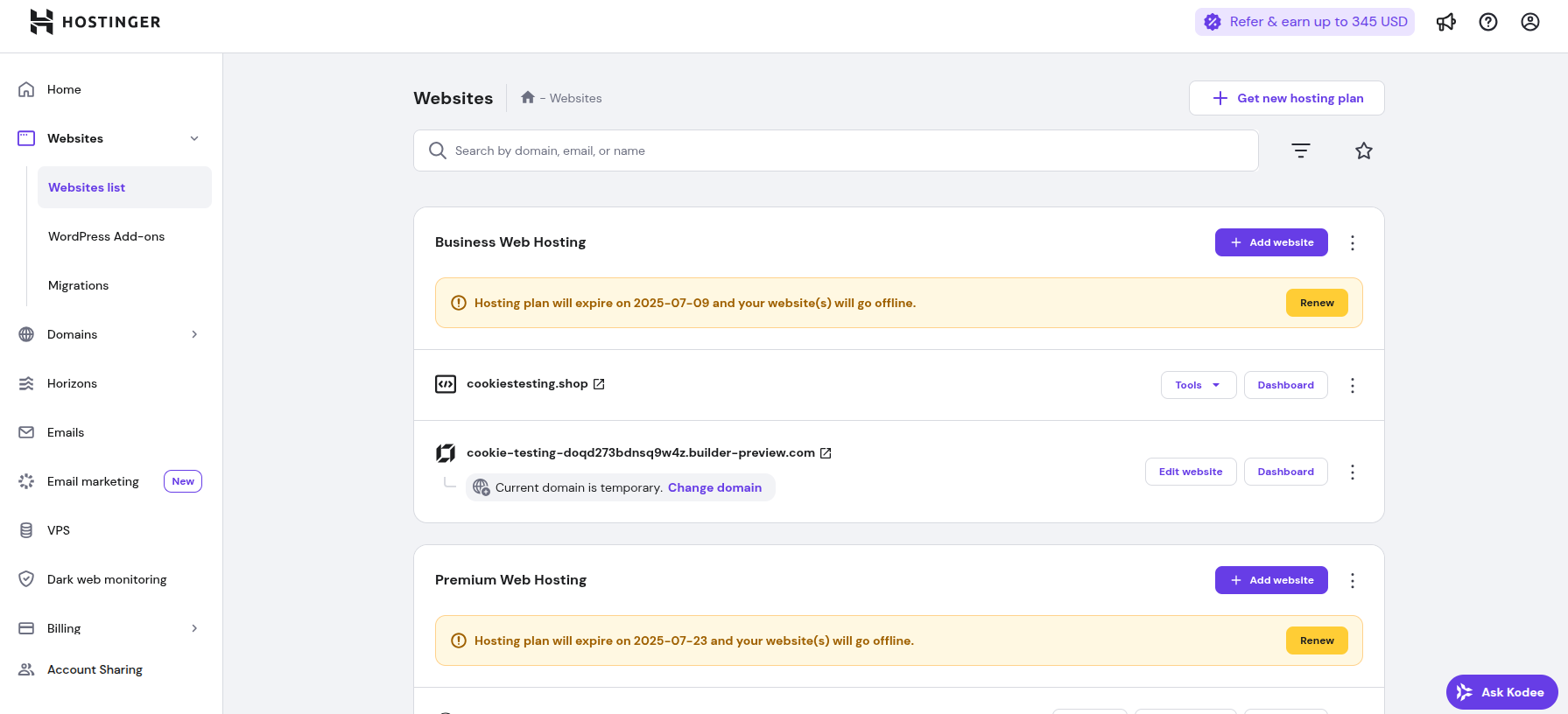Open the cookiestesting.shop row options menu
The width and height of the screenshot is (1568, 714).
pyautogui.click(x=1352, y=385)
